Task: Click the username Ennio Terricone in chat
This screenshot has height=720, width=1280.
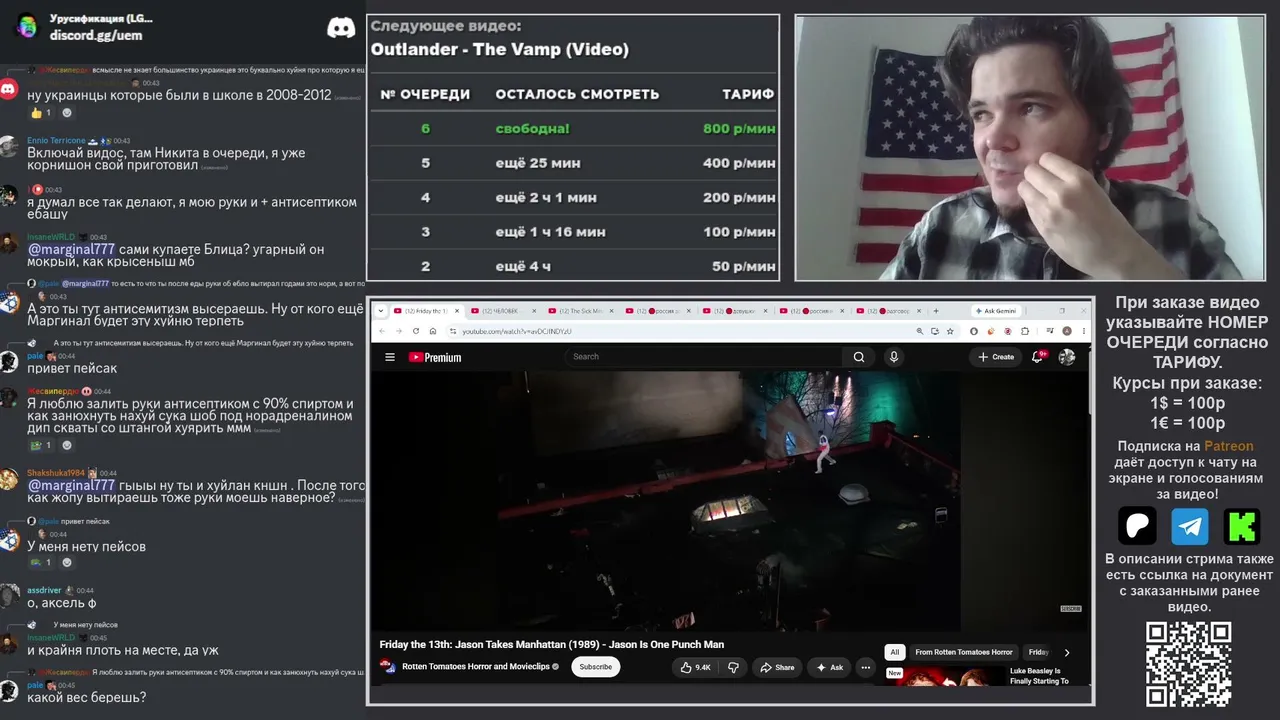Action: (x=56, y=141)
